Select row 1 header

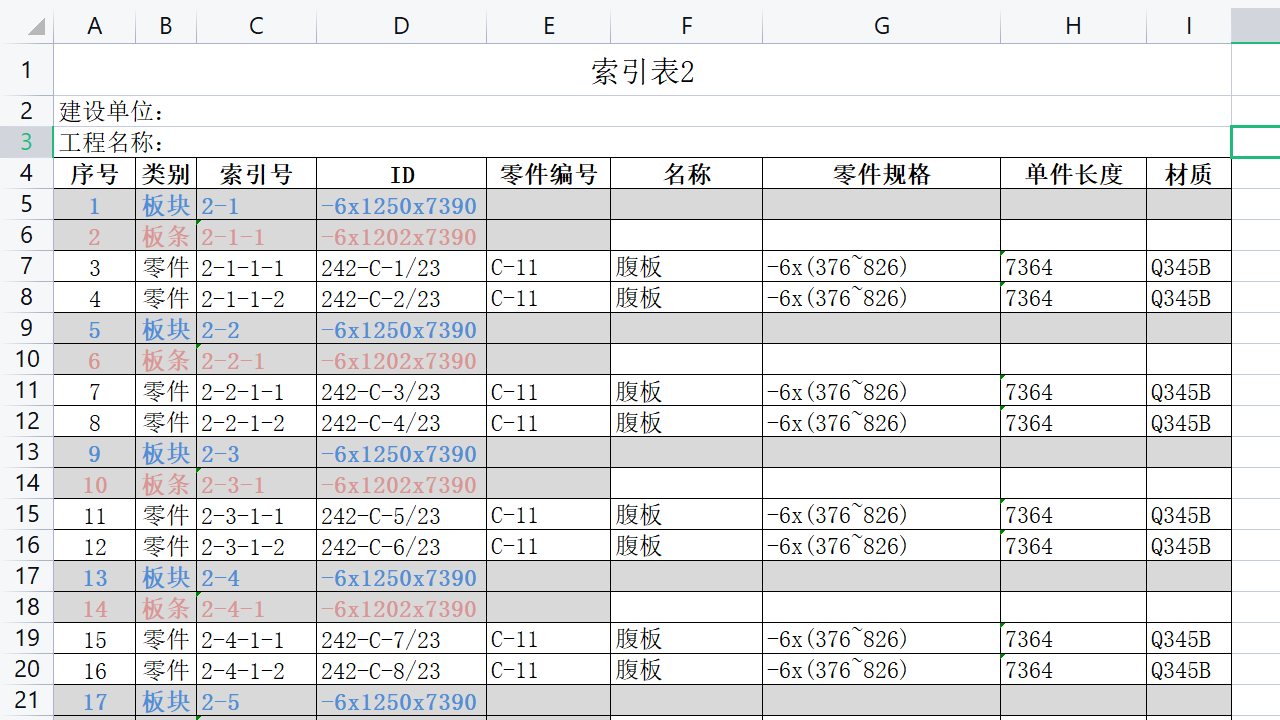coord(27,70)
